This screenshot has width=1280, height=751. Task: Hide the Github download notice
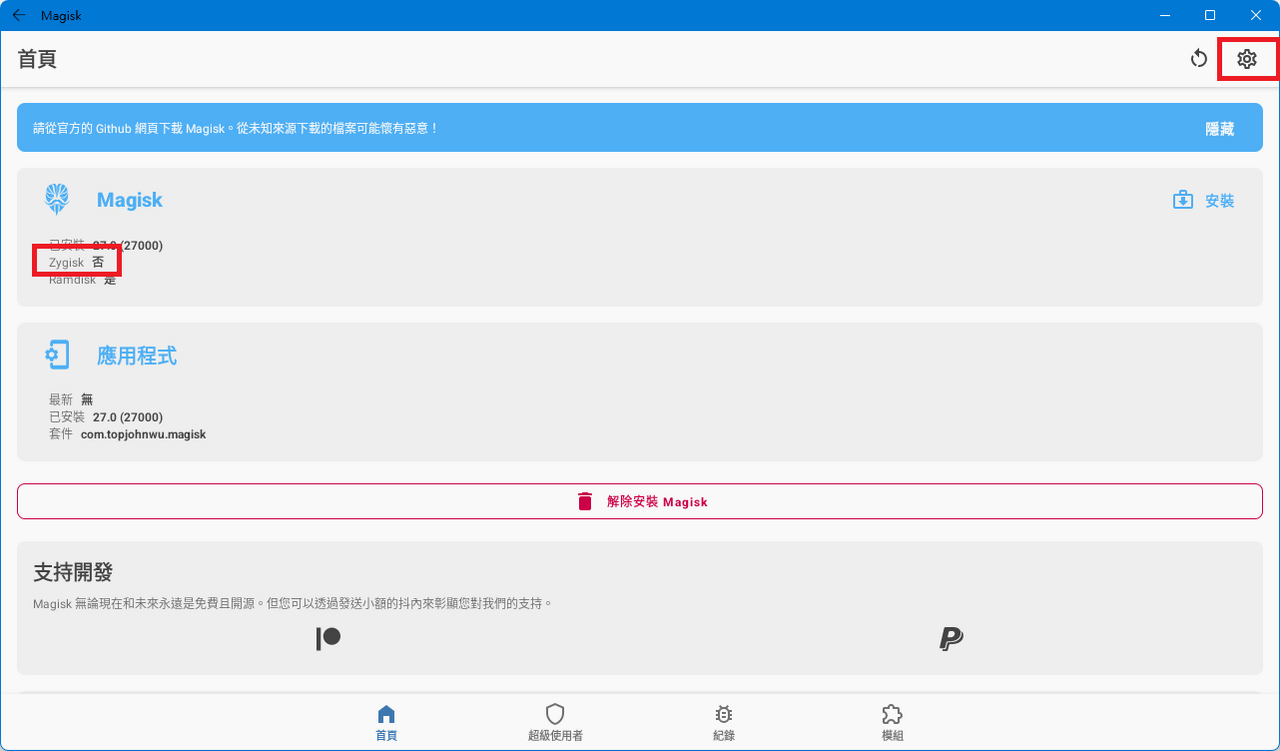coord(1219,129)
